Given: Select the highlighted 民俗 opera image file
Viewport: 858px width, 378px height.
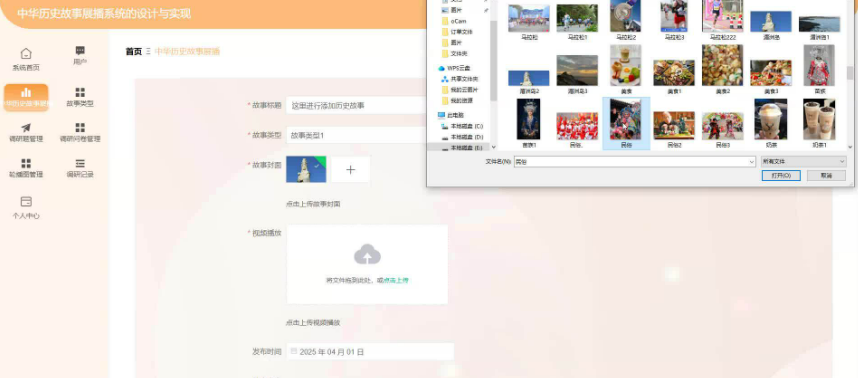Looking at the screenshot, I should click(625, 124).
